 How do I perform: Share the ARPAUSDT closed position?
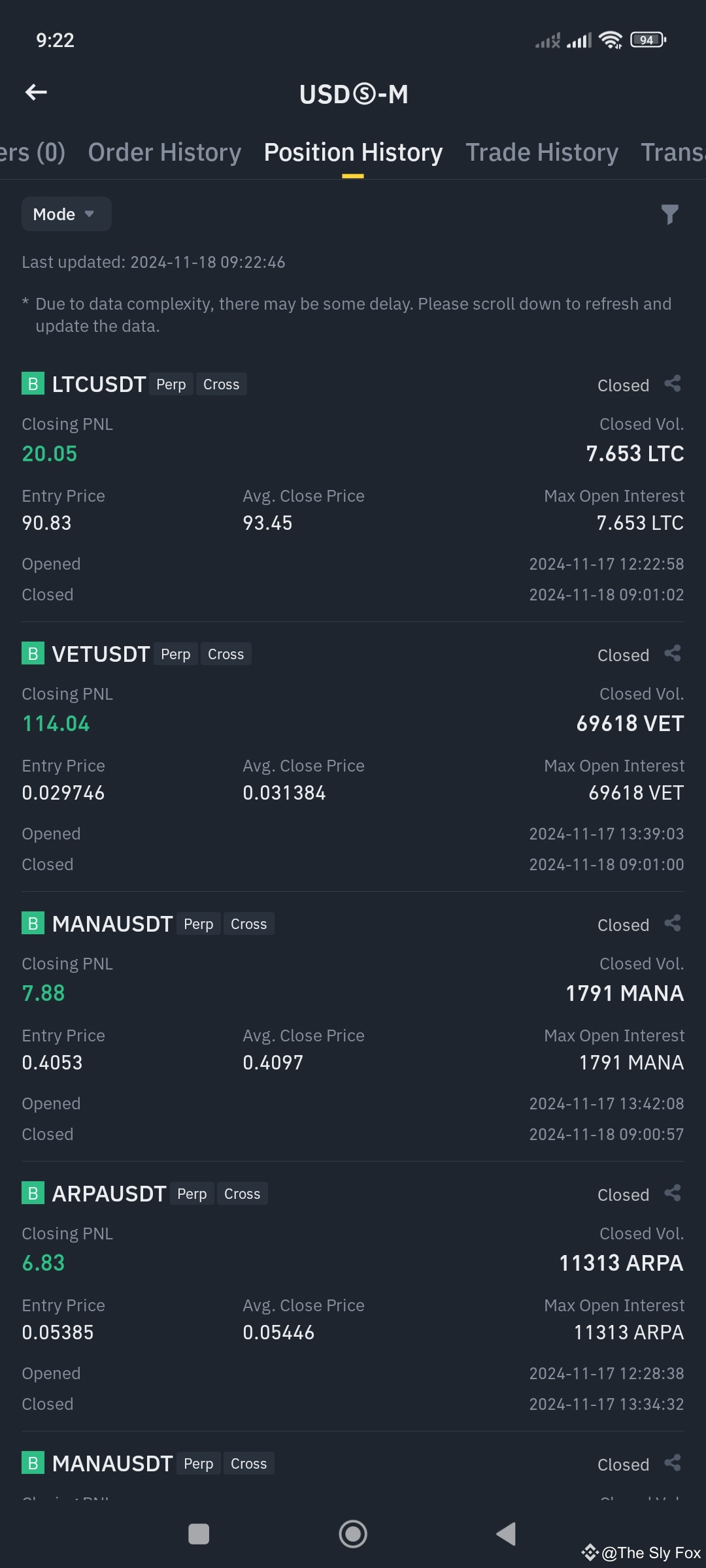673,1193
